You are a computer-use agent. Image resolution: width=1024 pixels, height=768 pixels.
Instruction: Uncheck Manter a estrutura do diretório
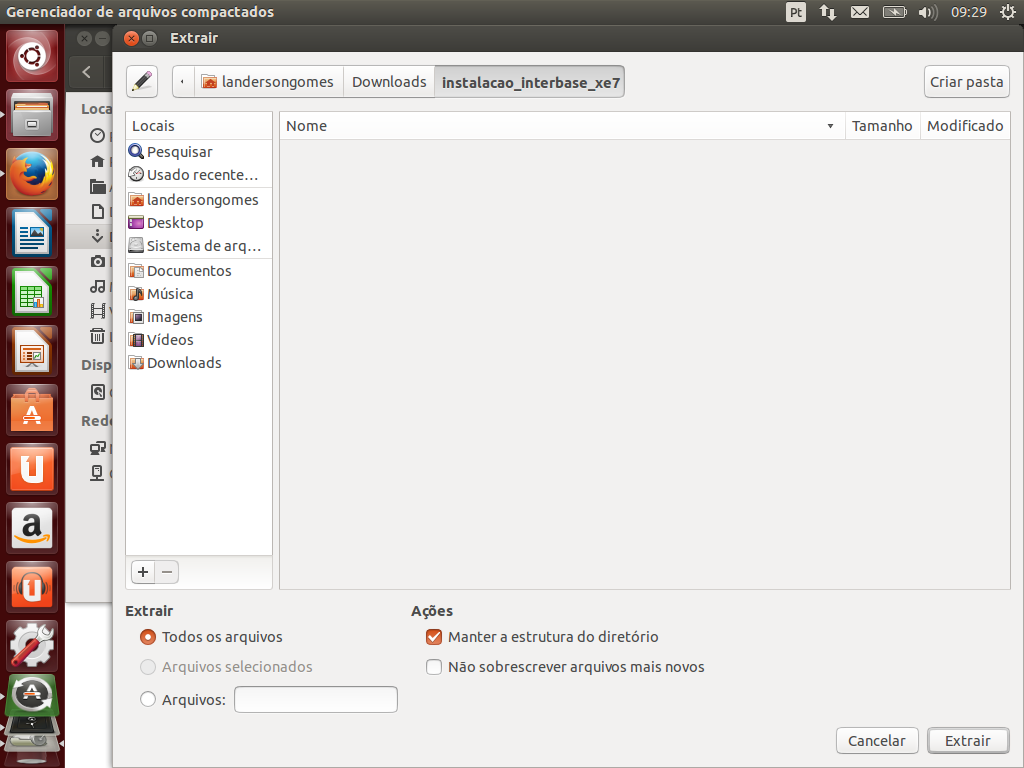[x=434, y=637]
